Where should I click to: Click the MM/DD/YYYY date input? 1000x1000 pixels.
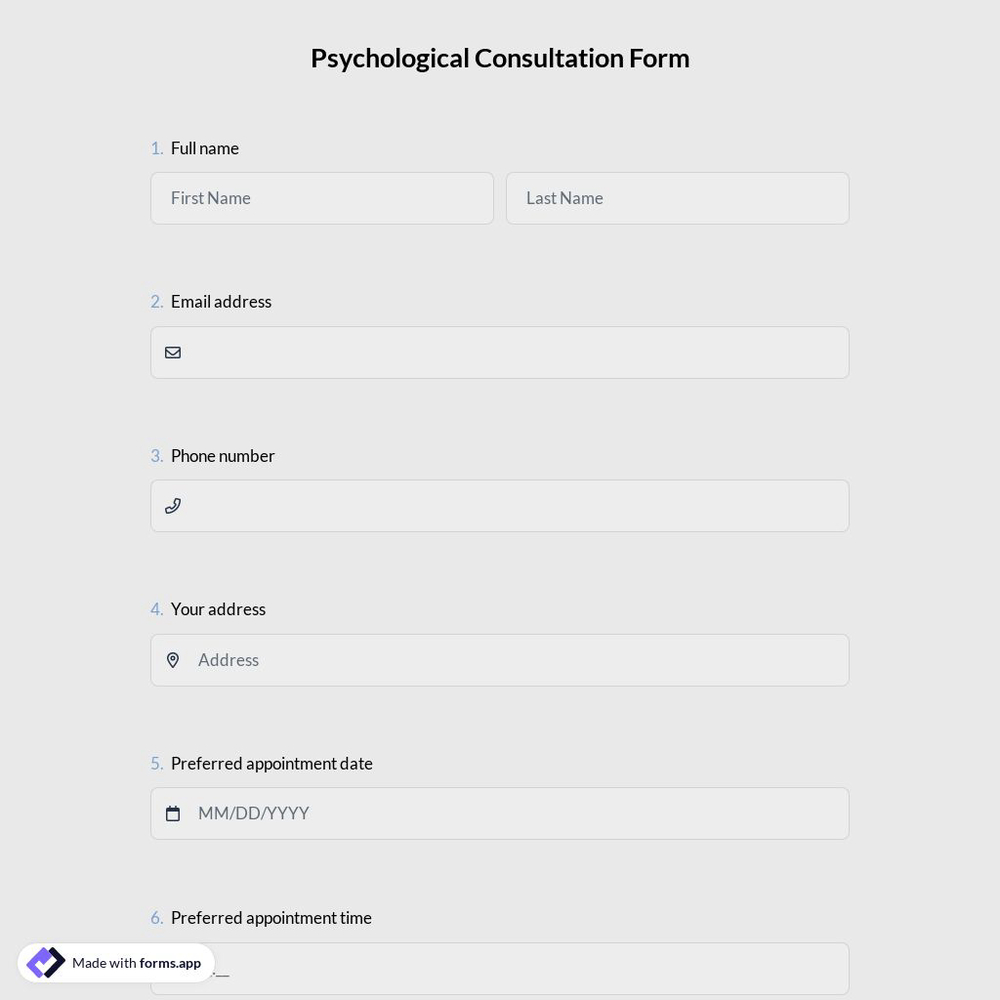point(500,813)
